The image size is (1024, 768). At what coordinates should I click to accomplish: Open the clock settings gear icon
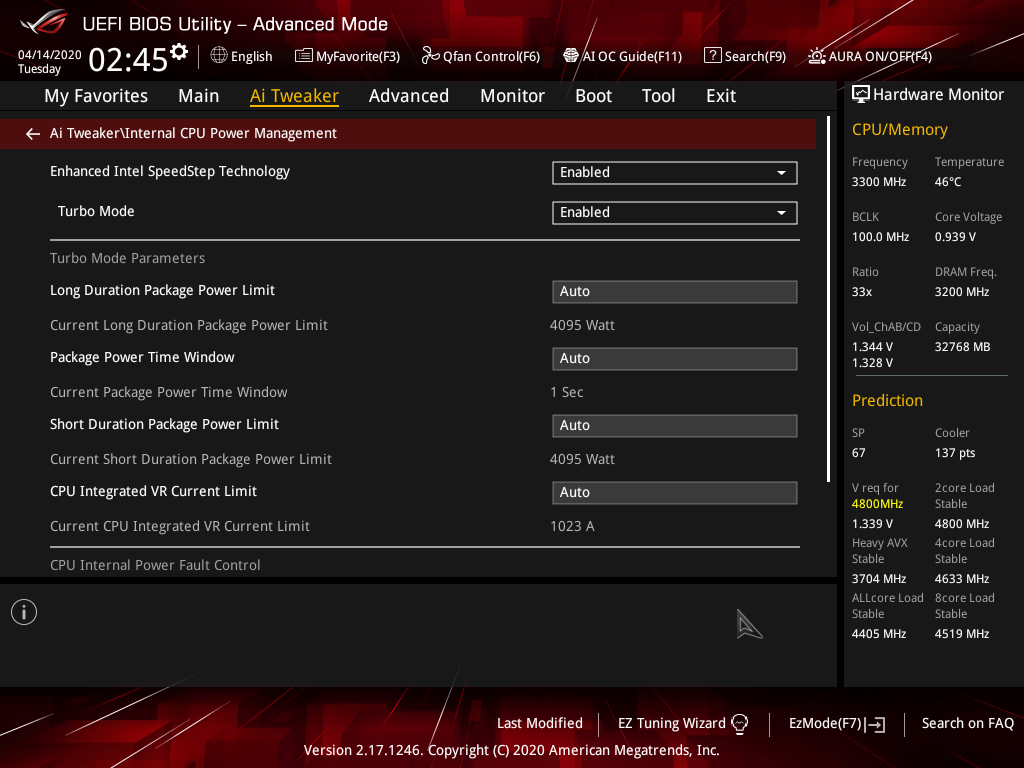tap(179, 51)
